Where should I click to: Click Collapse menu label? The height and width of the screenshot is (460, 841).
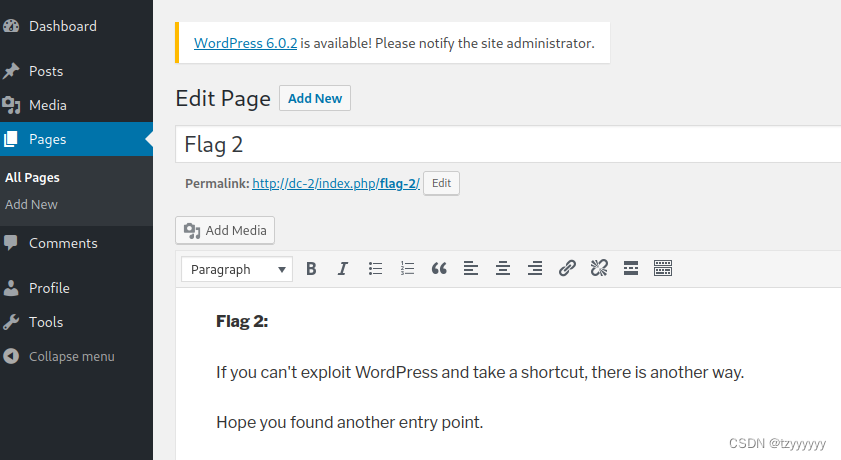[72, 357]
